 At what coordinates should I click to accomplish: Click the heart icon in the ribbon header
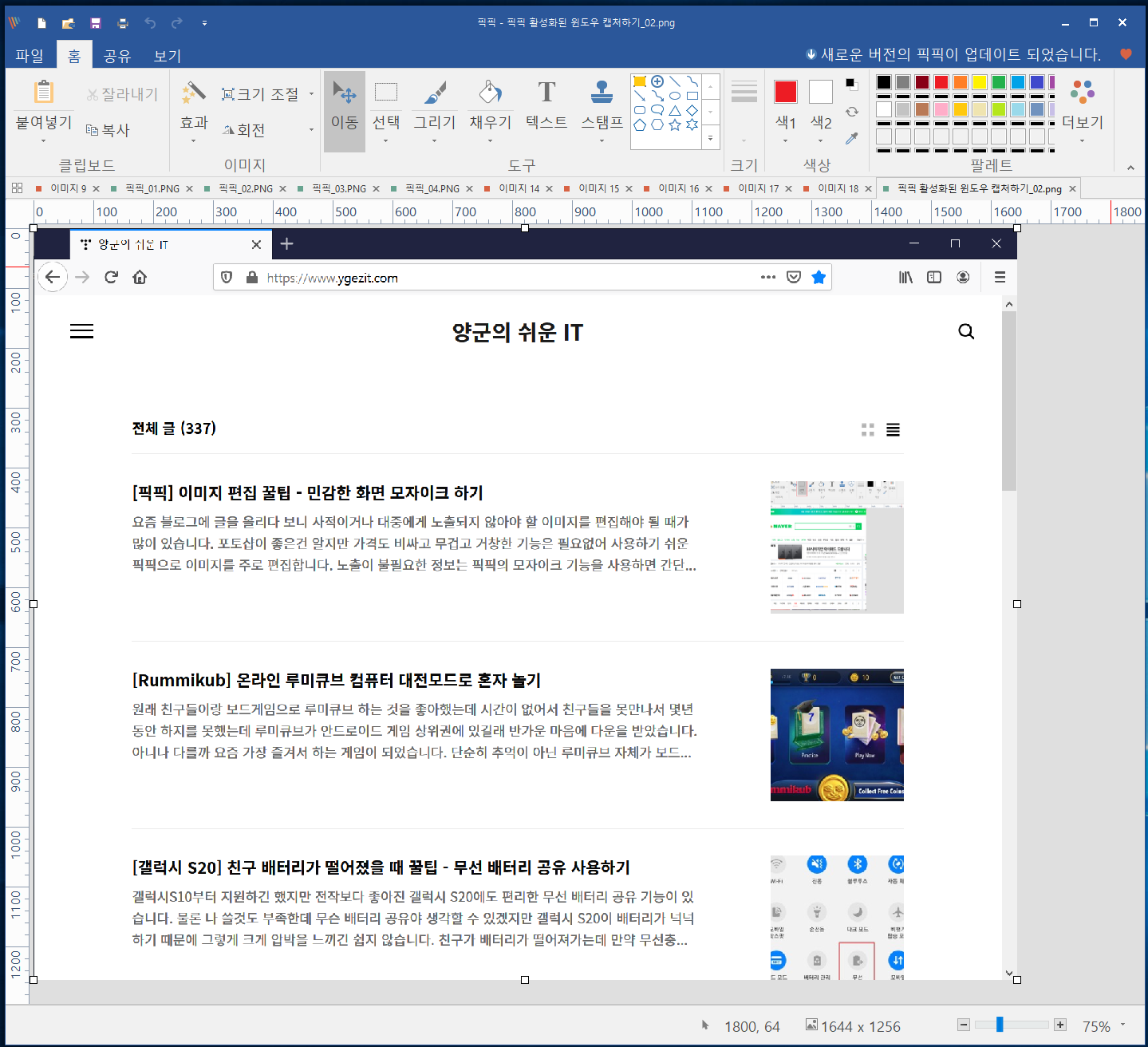click(x=1126, y=54)
